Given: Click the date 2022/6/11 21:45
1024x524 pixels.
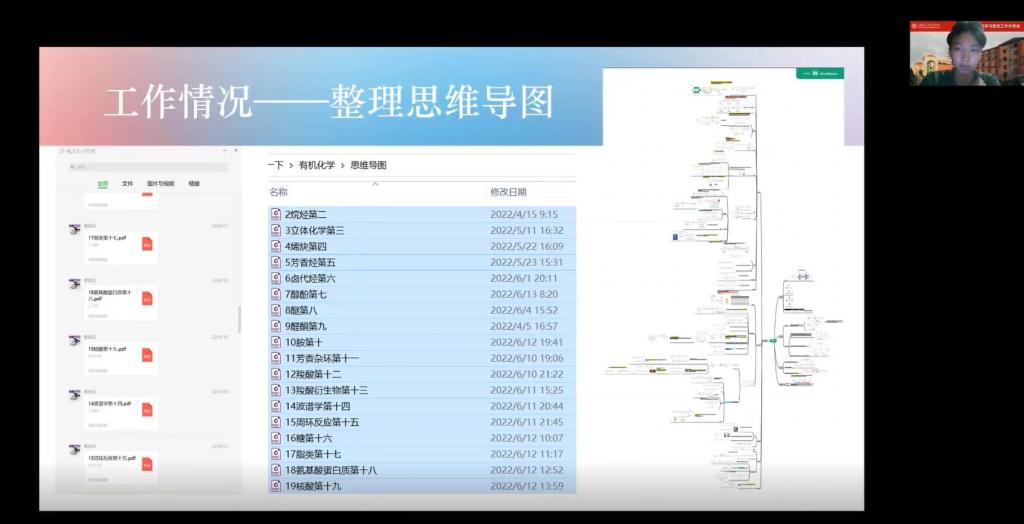Looking at the screenshot, I should (x=526, y=422).
